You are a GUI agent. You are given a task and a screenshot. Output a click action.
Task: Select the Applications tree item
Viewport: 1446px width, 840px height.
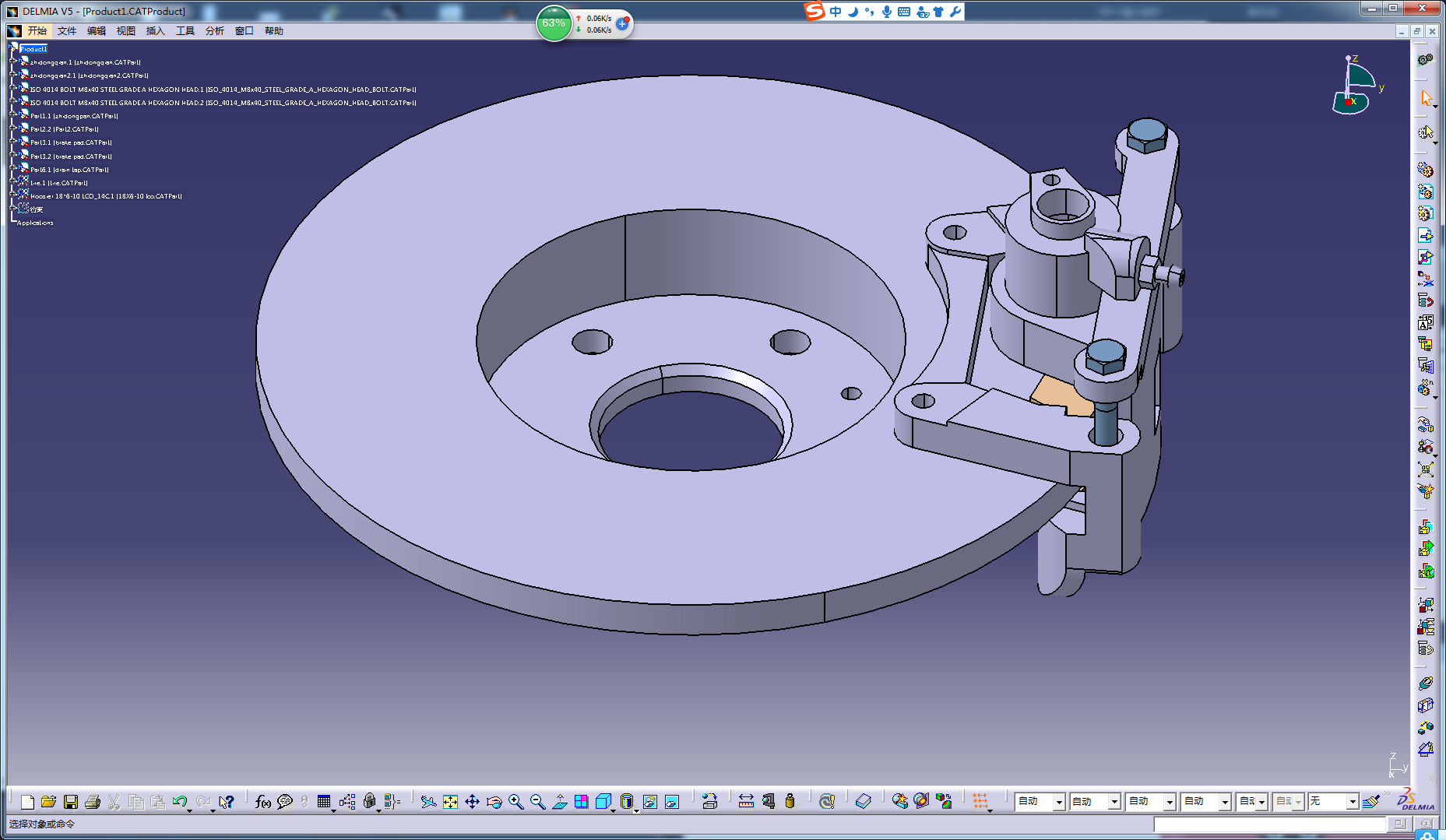(35, 223)
